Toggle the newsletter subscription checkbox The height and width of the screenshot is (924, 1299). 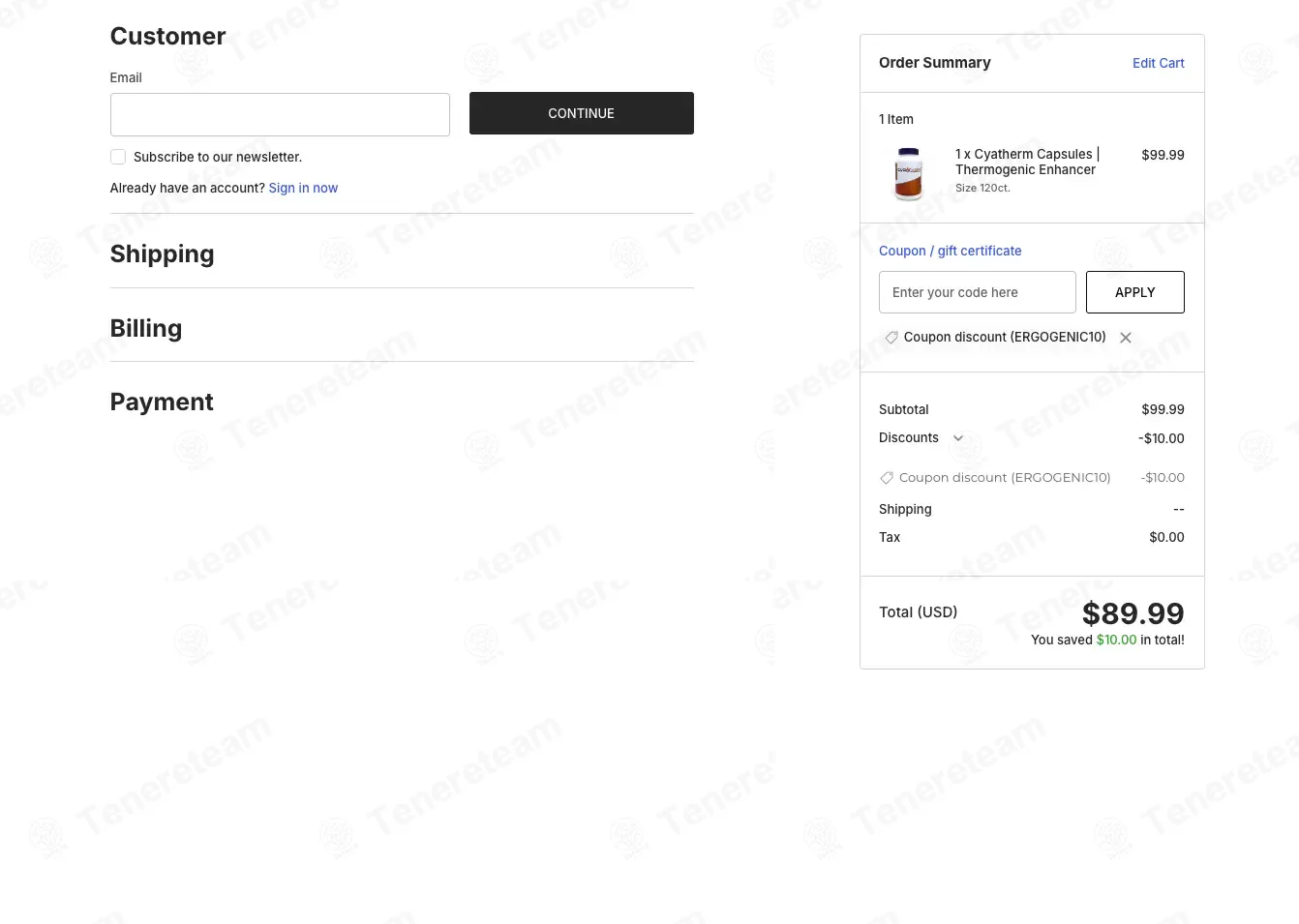point(118,157)
